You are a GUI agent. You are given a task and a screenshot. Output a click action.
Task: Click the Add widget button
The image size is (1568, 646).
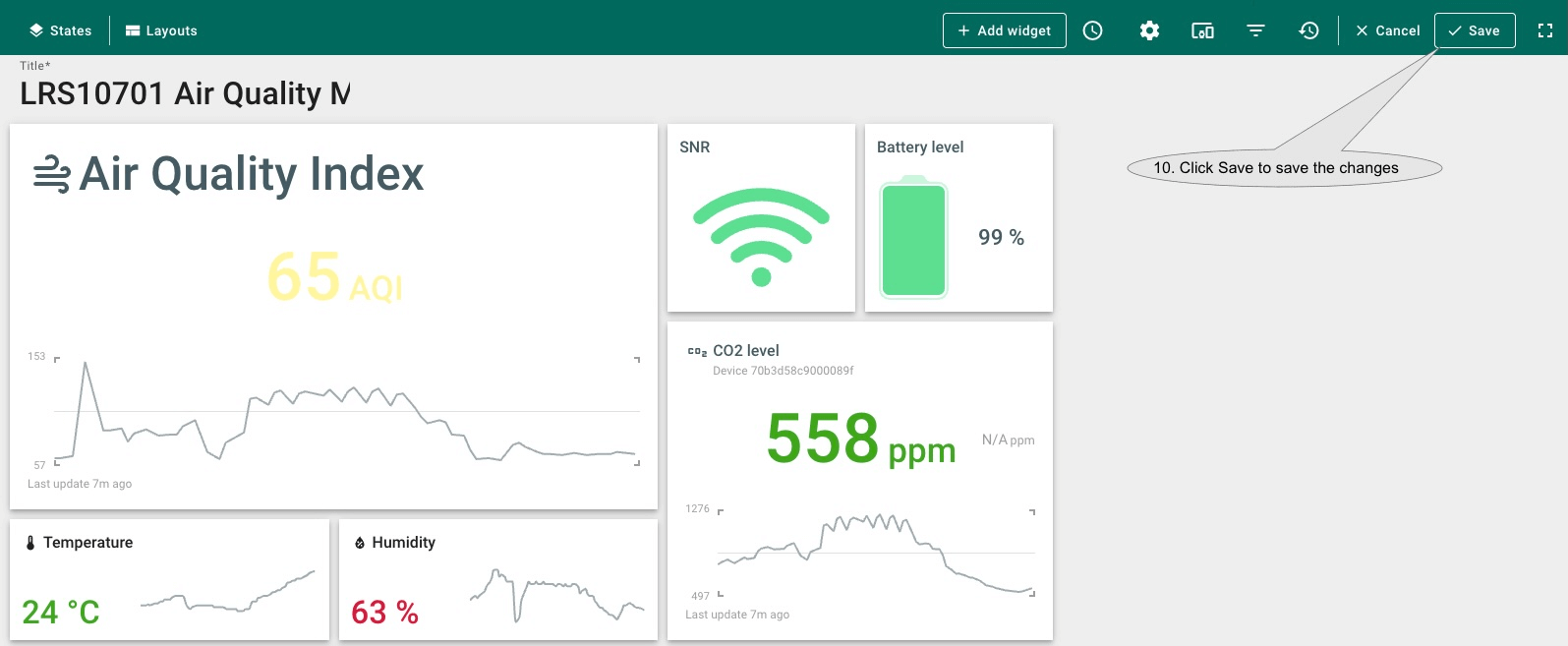click(x=1004, y=30)
